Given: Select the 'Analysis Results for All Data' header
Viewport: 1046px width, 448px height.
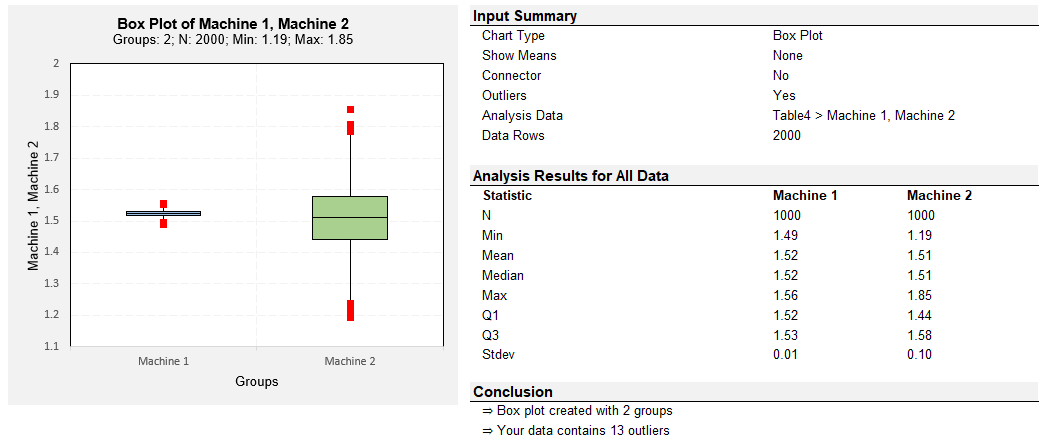Looking at the screenshot, I should (571, 176).
